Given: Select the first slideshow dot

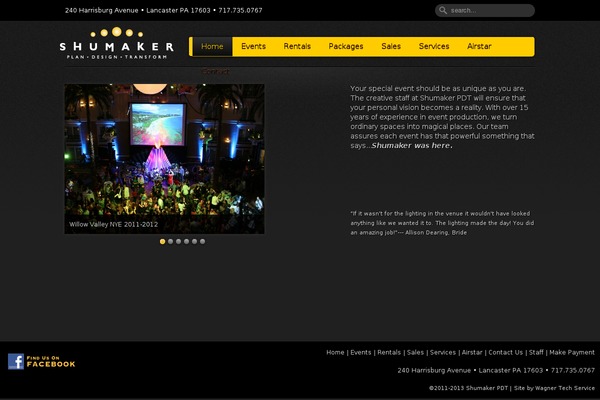Looking at the screenshot, I should click(162, 242).
